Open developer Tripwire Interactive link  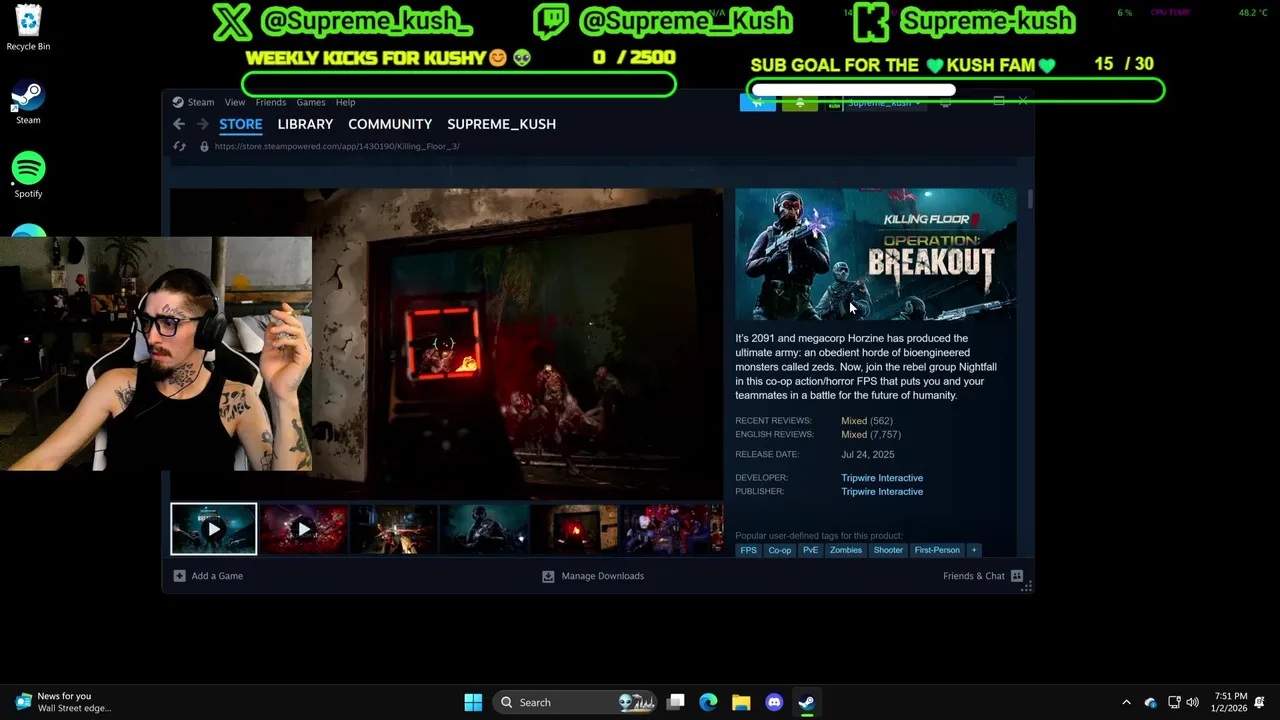882,478
